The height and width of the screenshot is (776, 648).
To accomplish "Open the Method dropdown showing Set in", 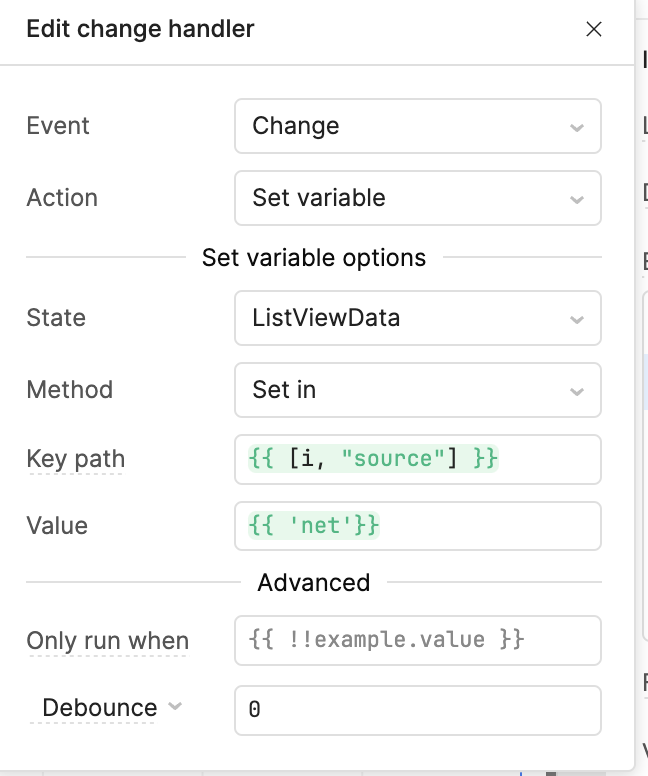I will (417, 390).
